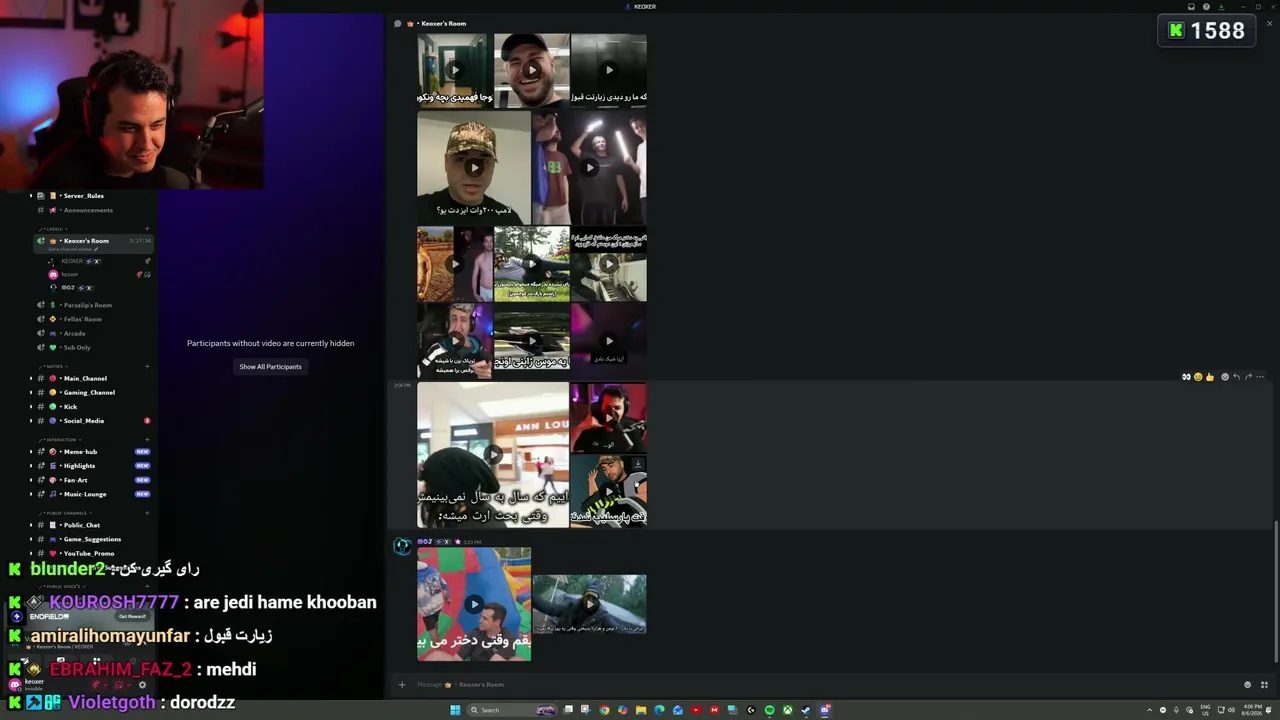Open more options on hovered message
Image resolution: width=1280 pixels, height=720 pixels.
pos(1260,377)
